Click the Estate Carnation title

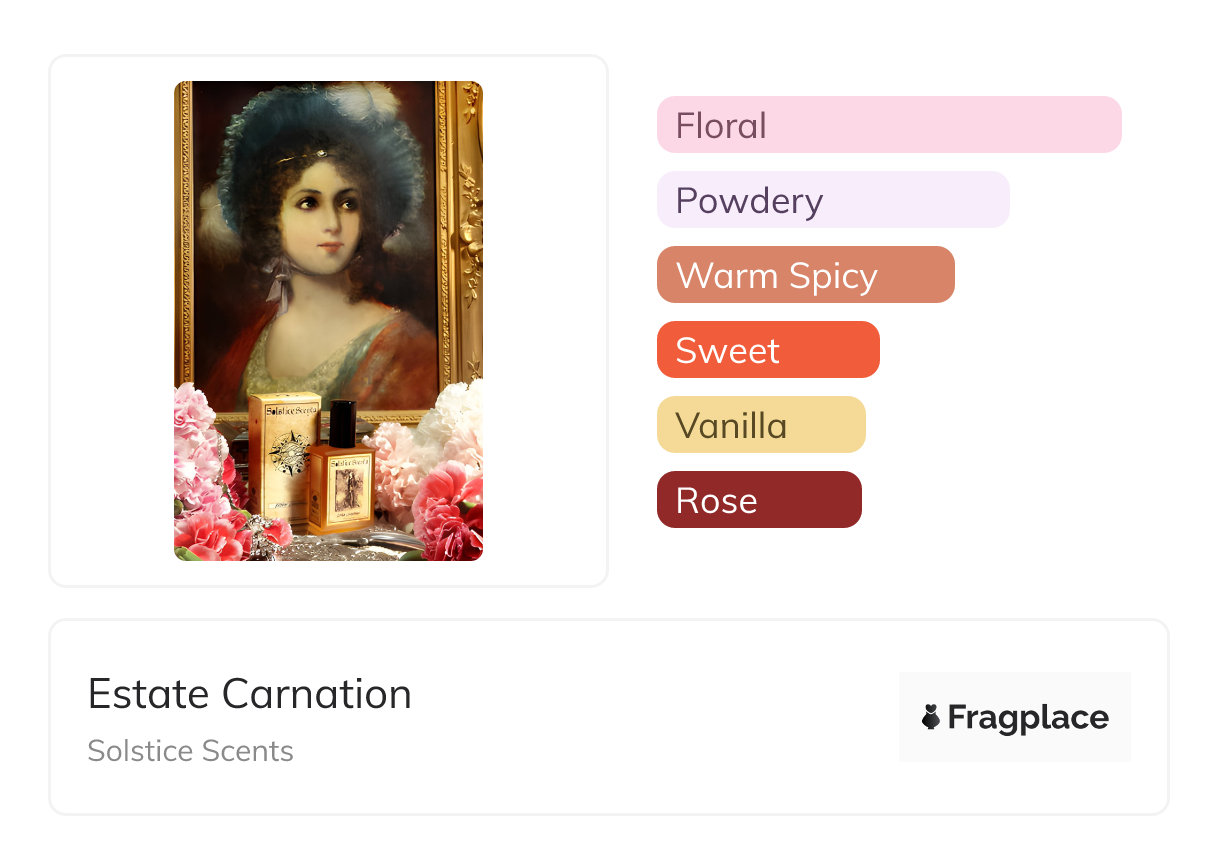tap(249, 694)
